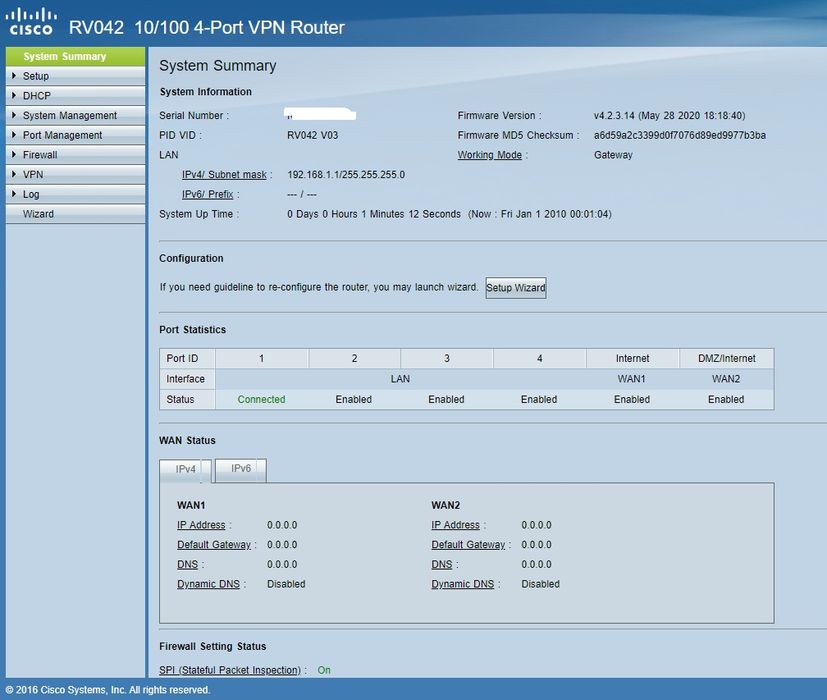Click Enabled status under WAN1

tap(632, 399)
